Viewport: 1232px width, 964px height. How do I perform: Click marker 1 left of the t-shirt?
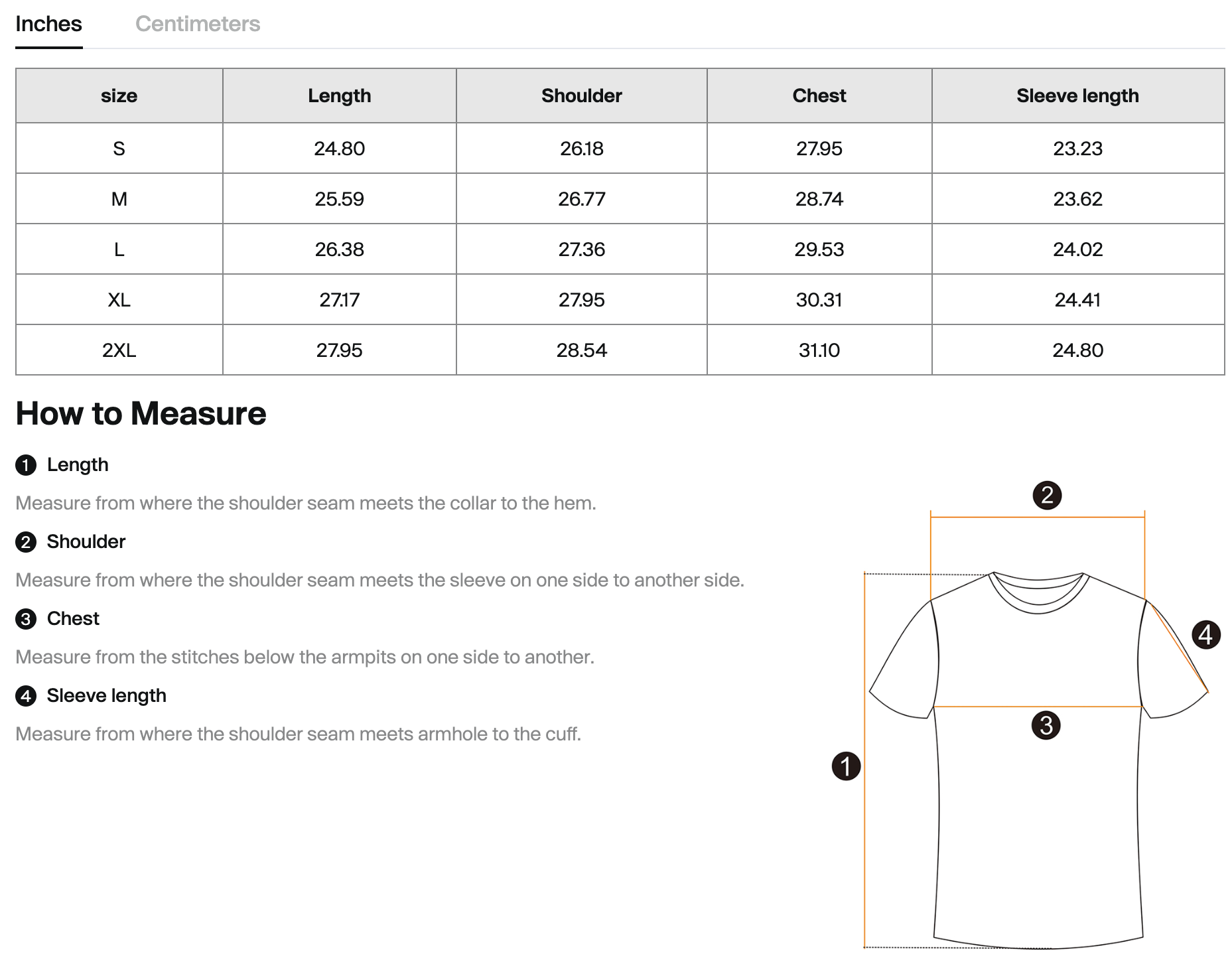pyautogui.click(x=846, y=766)
